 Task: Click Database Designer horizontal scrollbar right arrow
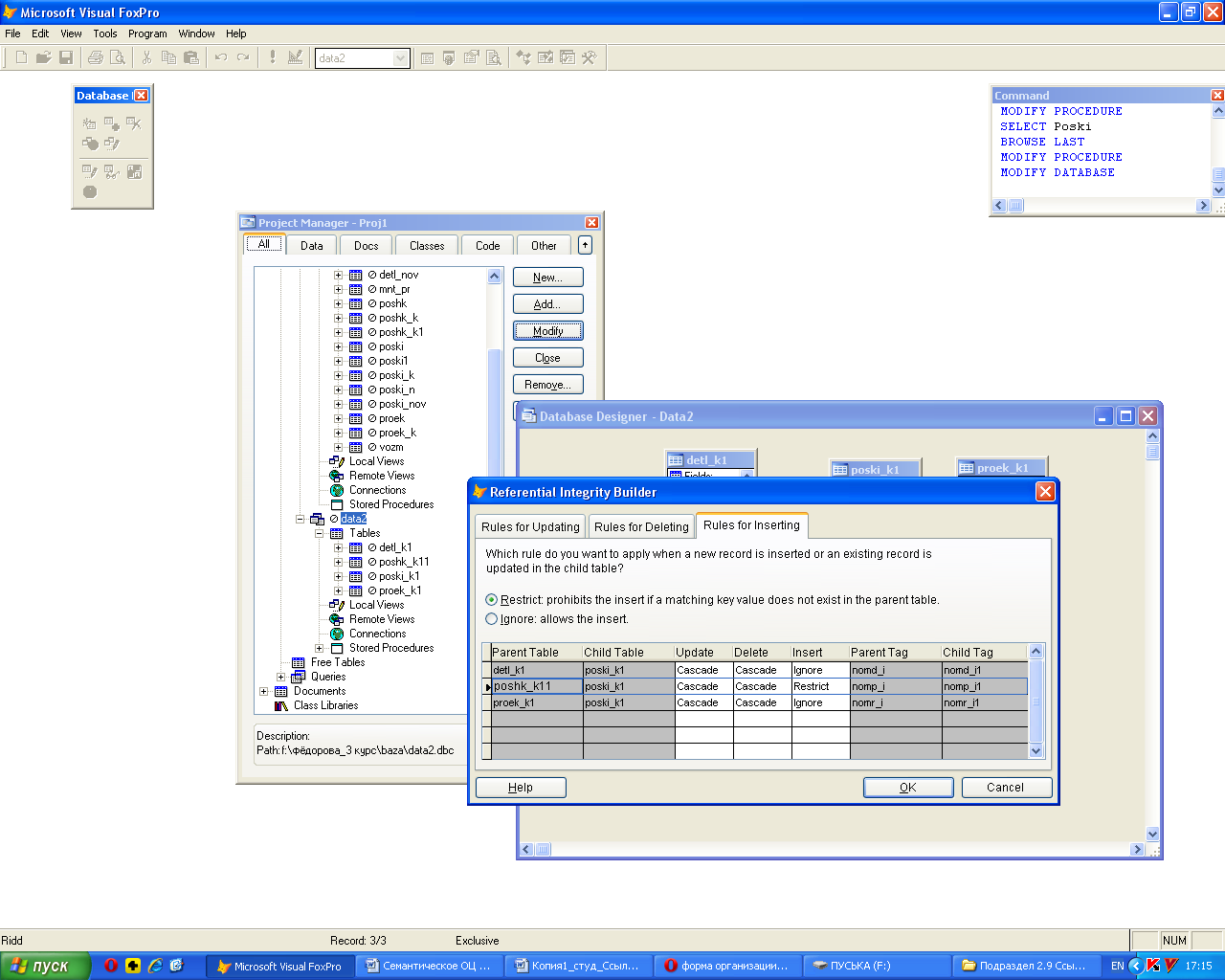(1137, 849)
